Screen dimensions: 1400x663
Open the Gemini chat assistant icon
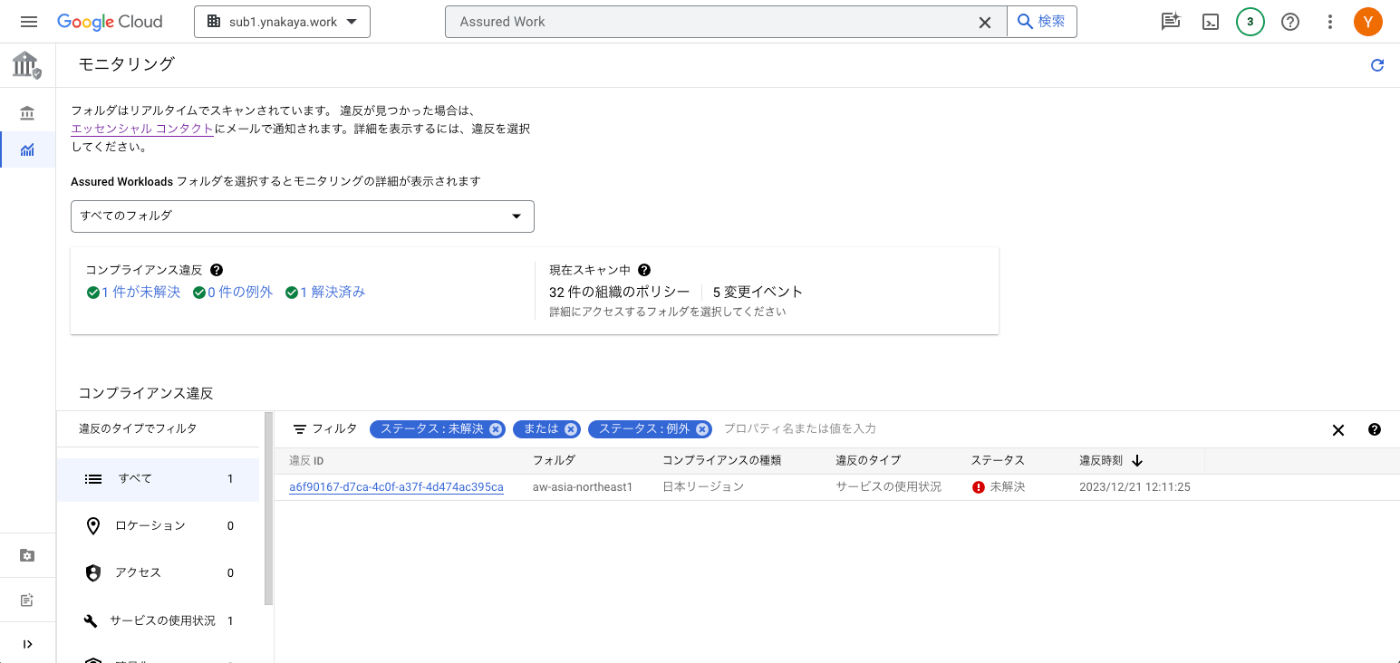click(x=1170, y=22)
